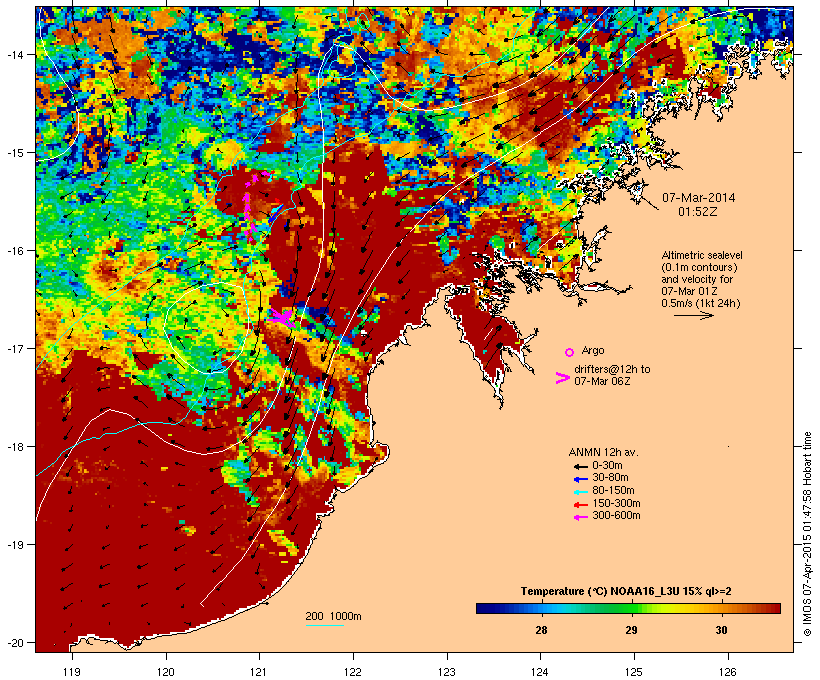Click the date label 07-Mar-2014
This screenshot has height=680, width=820.
coord(698,198)
